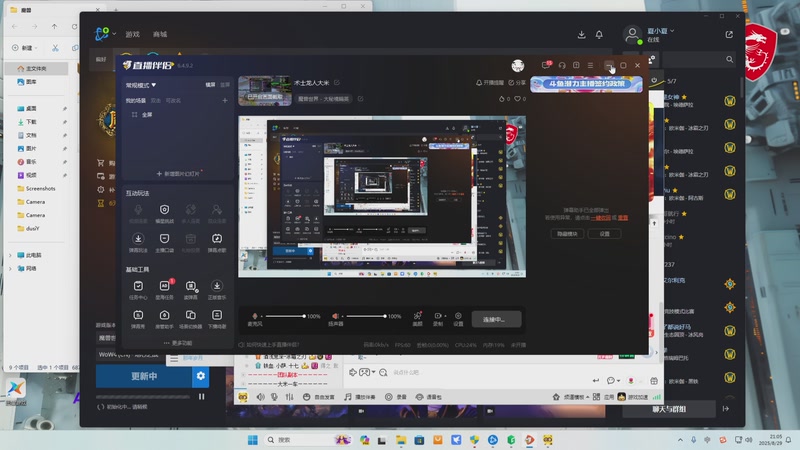Viewport: 800px width, 450px height.
Task: Open the hamburger menu icon in 直播伴侣 title bar
Action: click(x=590, y=65)
